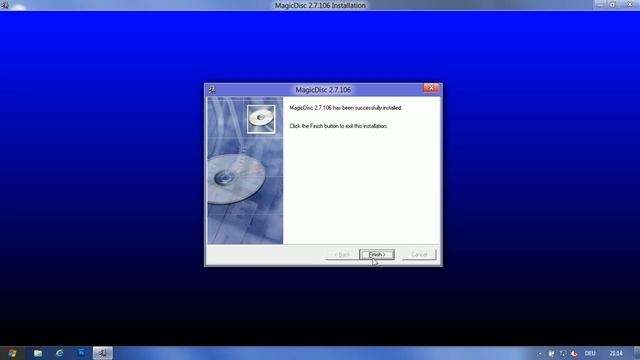
Task: Maximize the MagicDisc Installation background window
Action: coord(612,4)
